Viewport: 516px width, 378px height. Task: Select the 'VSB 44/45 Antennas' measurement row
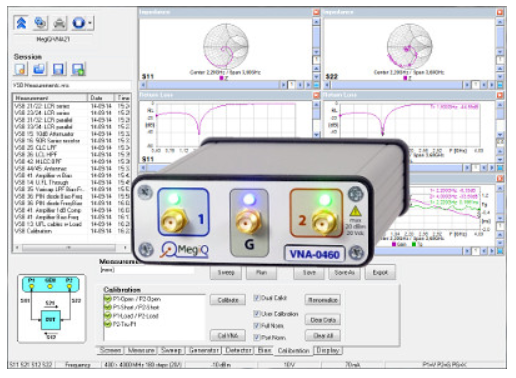point(71,168)
